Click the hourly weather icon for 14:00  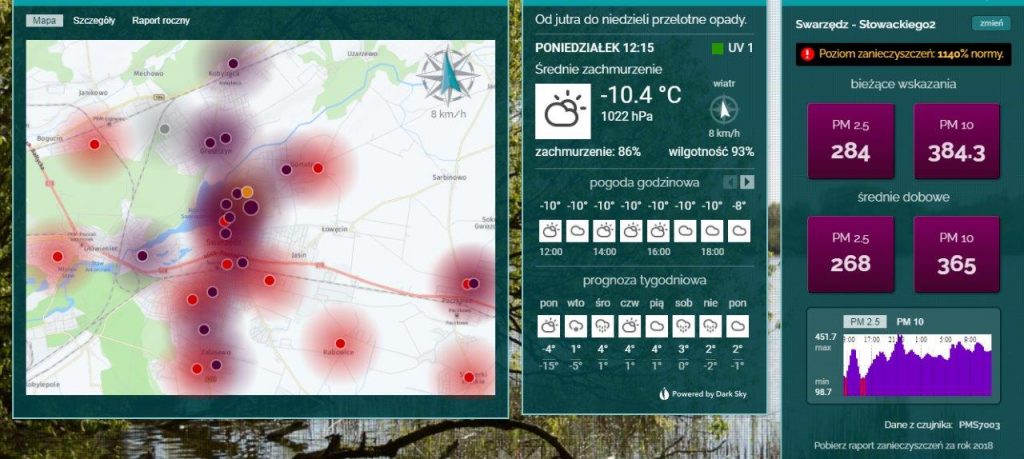click(x=604, y=231)
